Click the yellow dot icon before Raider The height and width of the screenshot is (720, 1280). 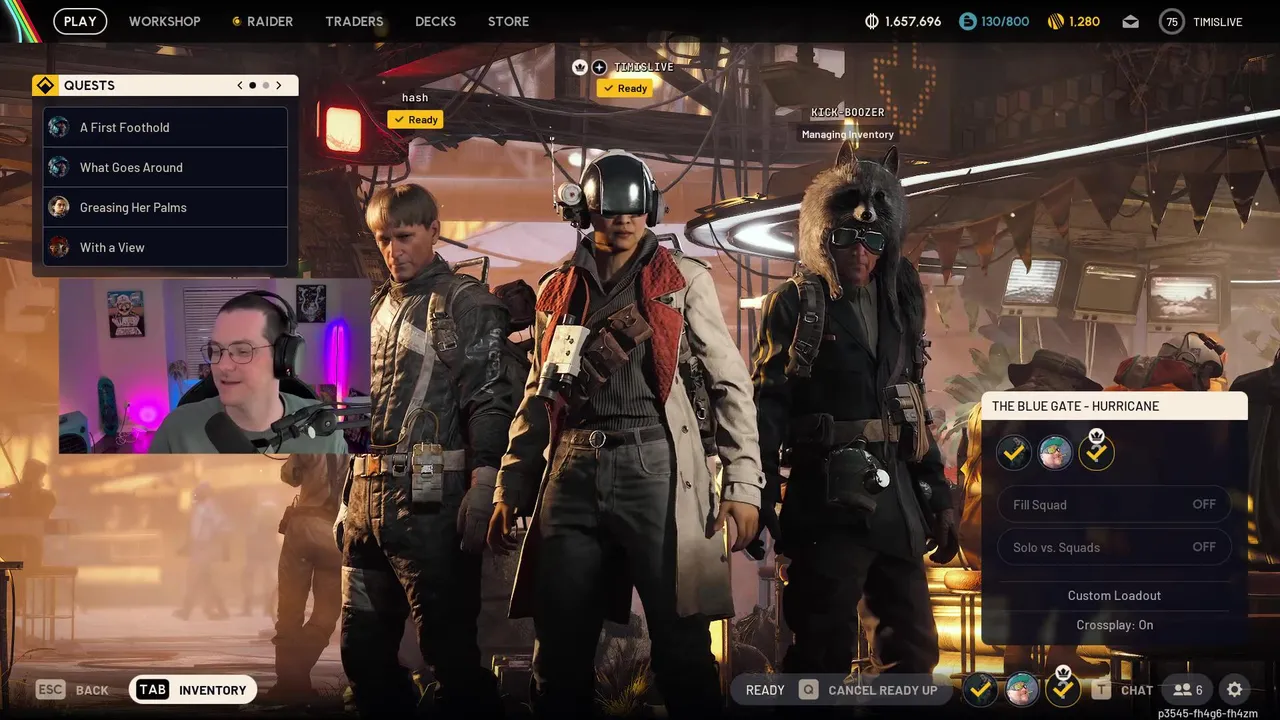tap(236, 21)
